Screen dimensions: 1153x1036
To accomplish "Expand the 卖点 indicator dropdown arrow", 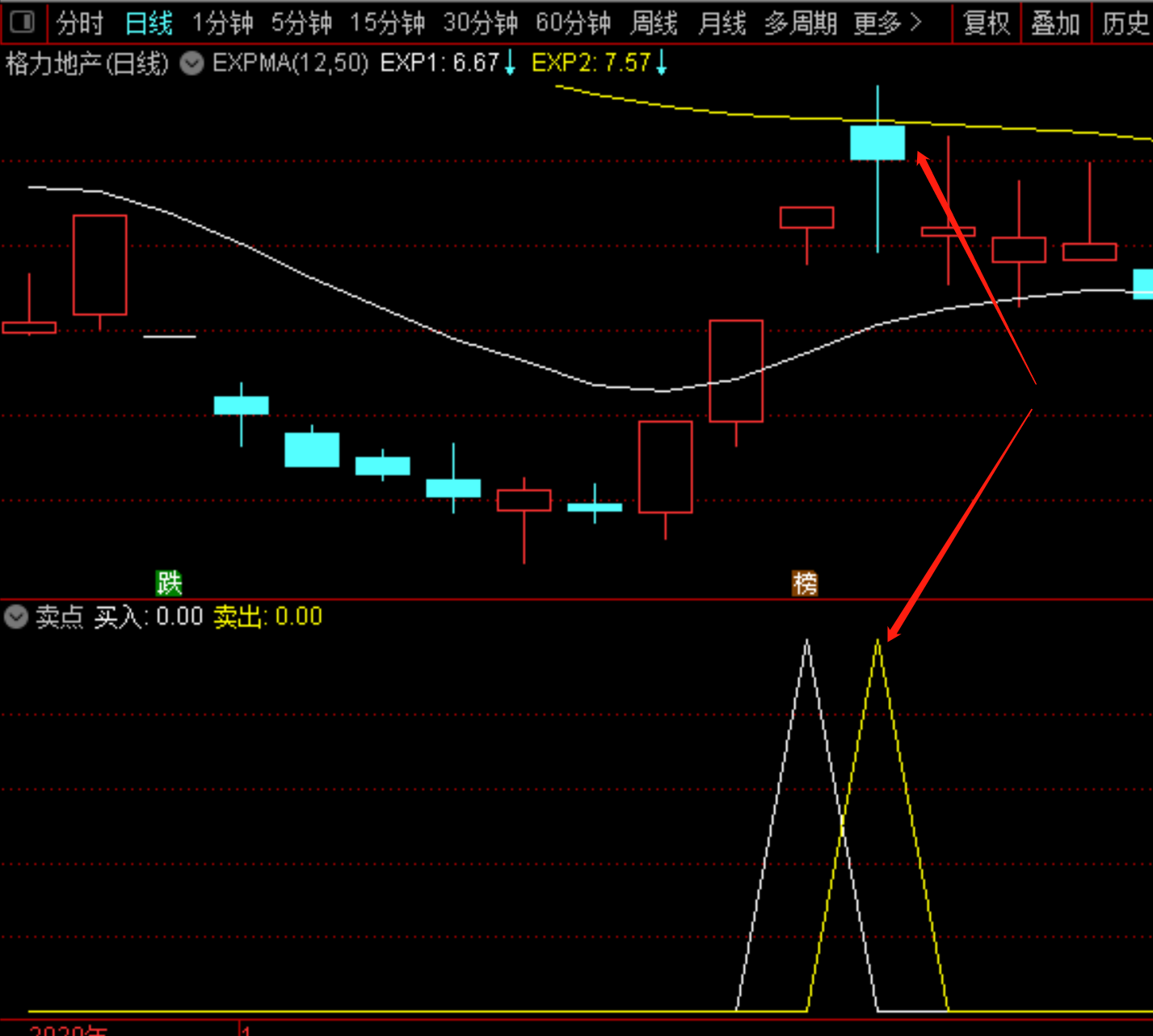I will [x=15, y=617].
